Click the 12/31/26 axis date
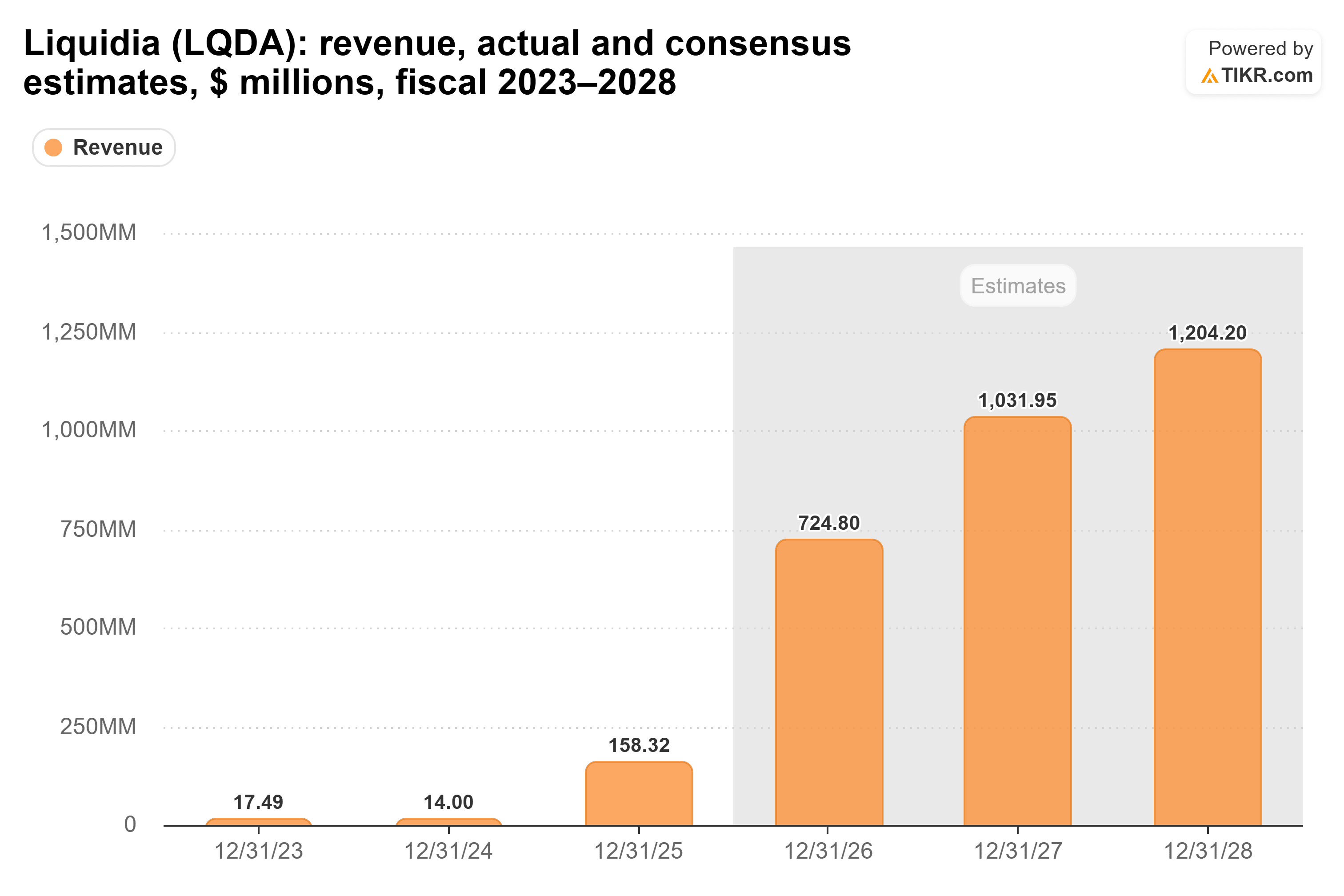The image size is (1344, 896). pyautogui.click(x=828, y=852)
